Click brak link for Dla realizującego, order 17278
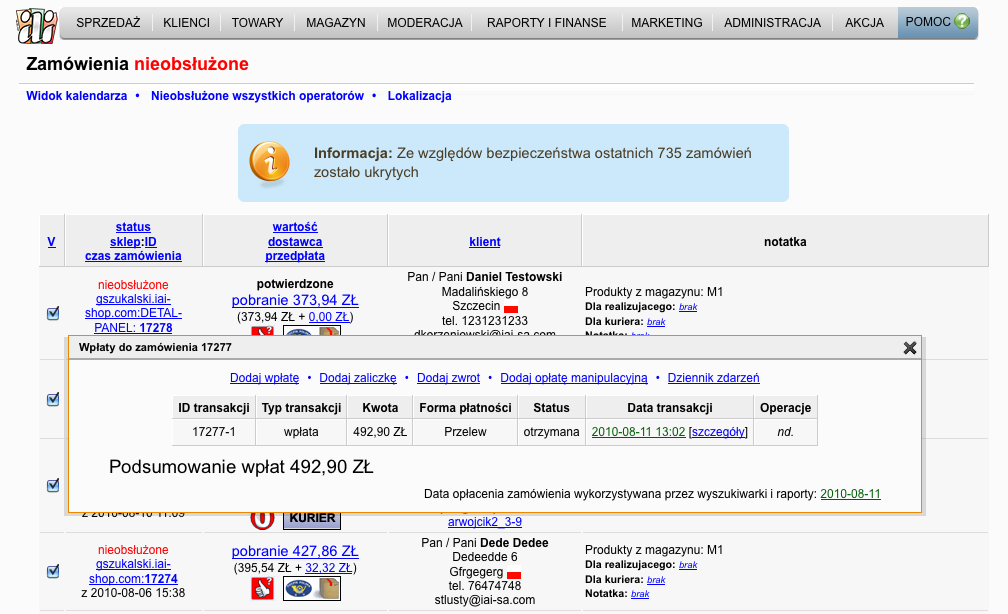This screenshot has height=614, width=1008. tap(688, 307)
